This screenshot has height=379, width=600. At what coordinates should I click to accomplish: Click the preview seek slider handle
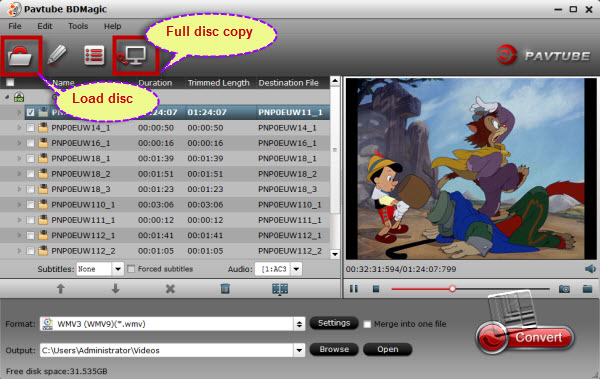[x=452, y=289]
